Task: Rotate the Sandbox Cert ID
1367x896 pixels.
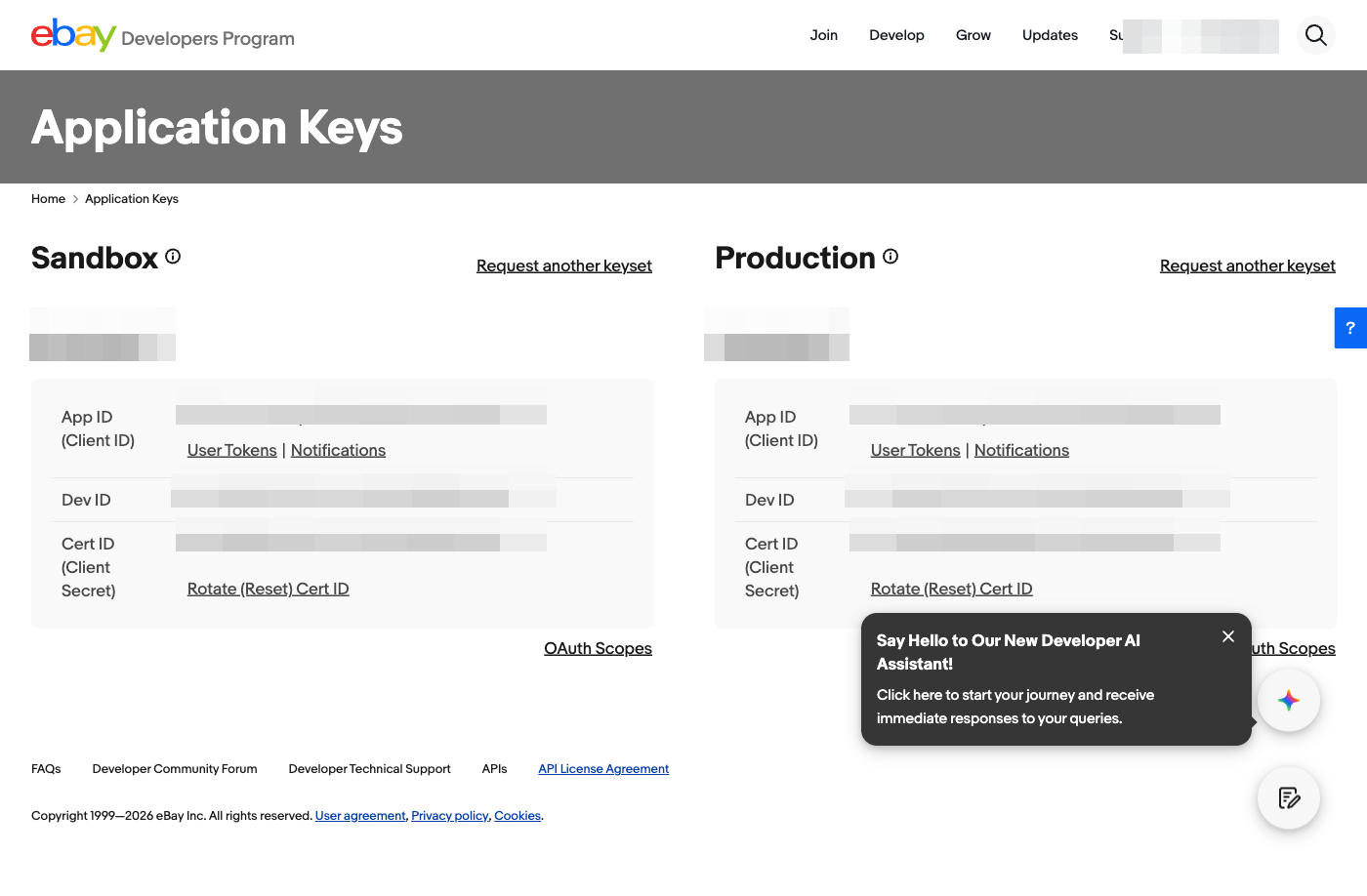Action: (x=268, y=588)
